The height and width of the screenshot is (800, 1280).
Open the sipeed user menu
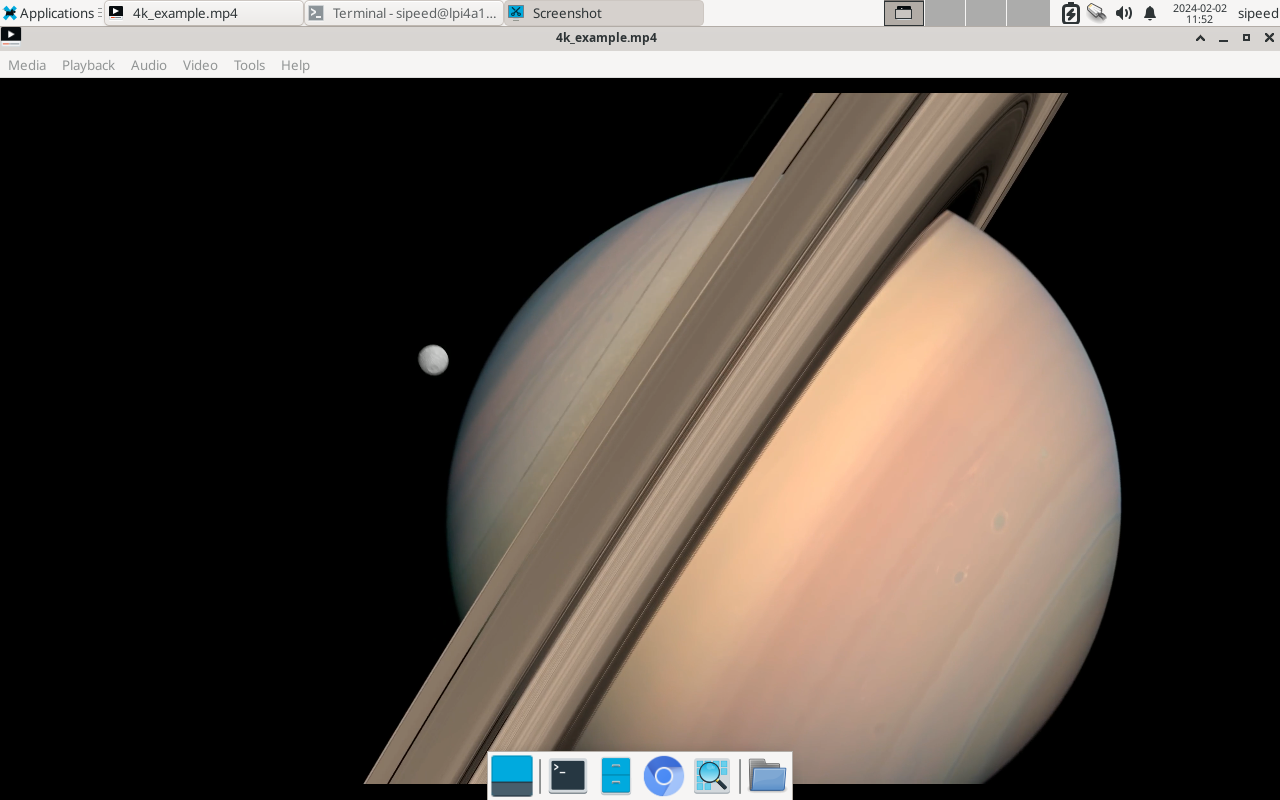[x=1257, y=13]
